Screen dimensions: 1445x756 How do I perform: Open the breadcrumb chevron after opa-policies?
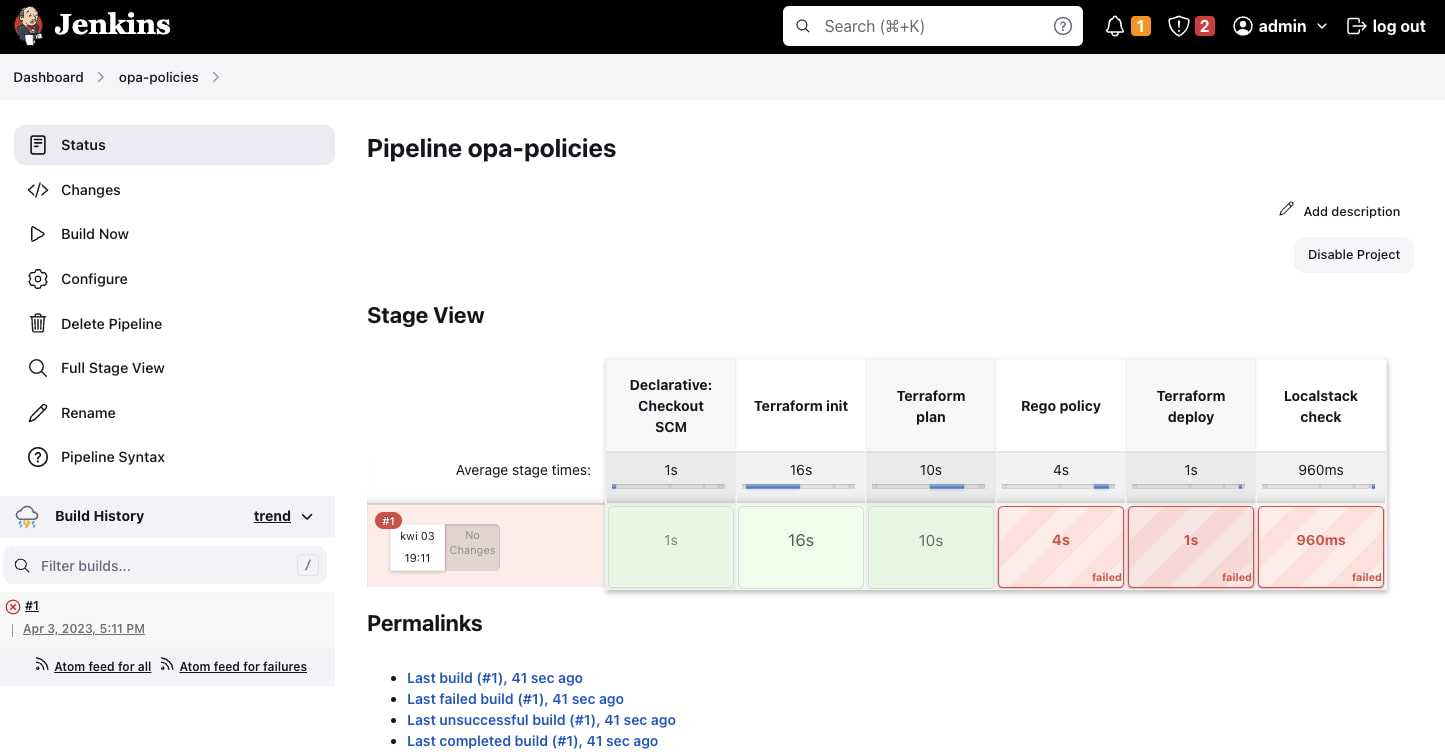click(x=216, y=77)
